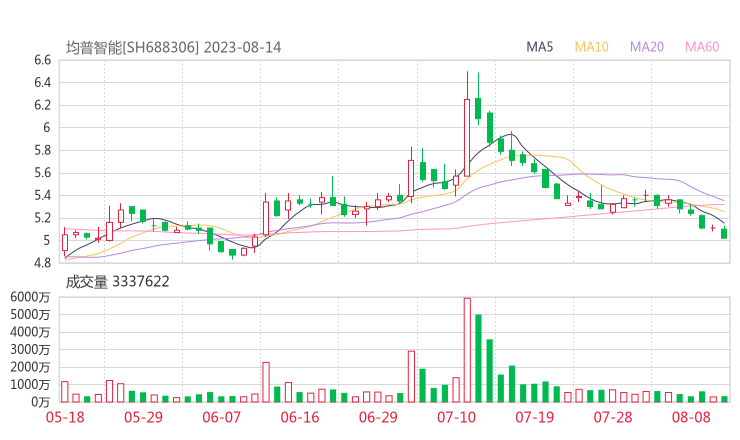This screenshot has height=440, width=740.
Task: Click the 成交量 3337622 volume label
Action: (117, 282)
